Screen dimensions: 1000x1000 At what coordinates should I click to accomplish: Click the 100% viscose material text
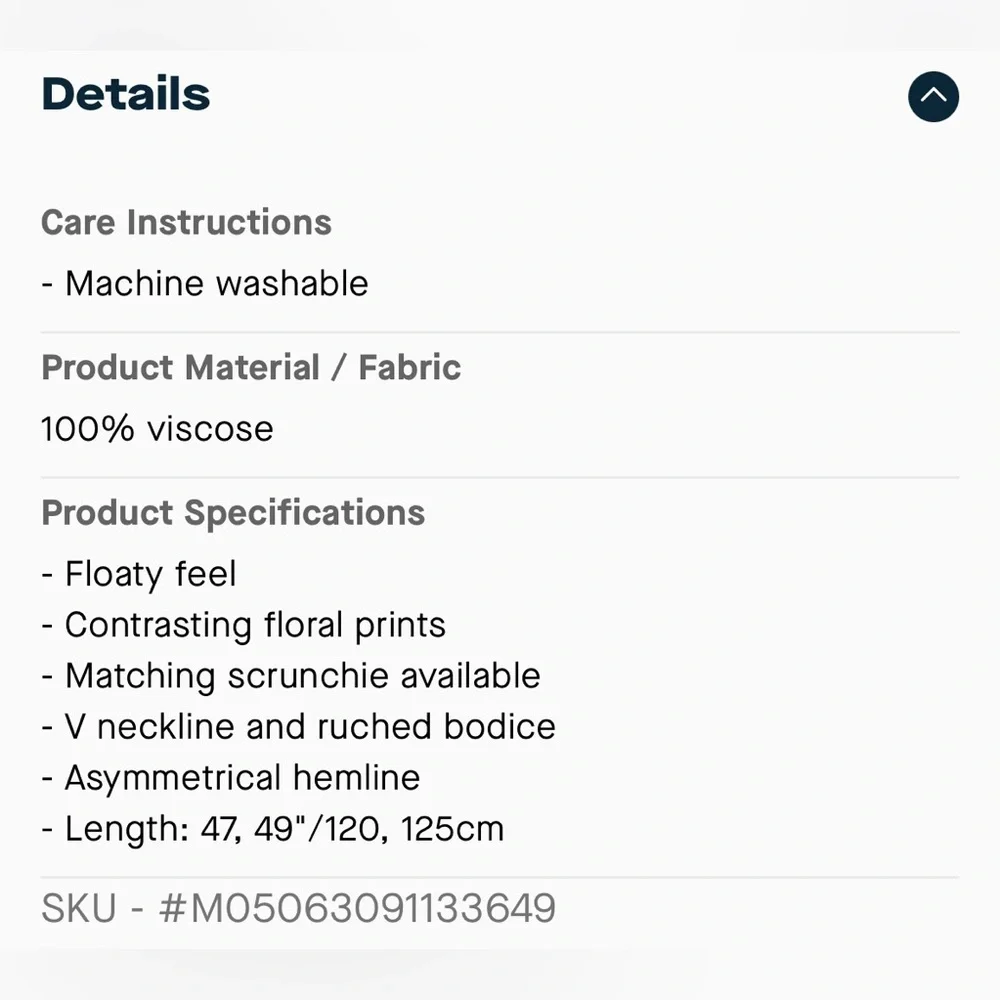coord(157,429)
